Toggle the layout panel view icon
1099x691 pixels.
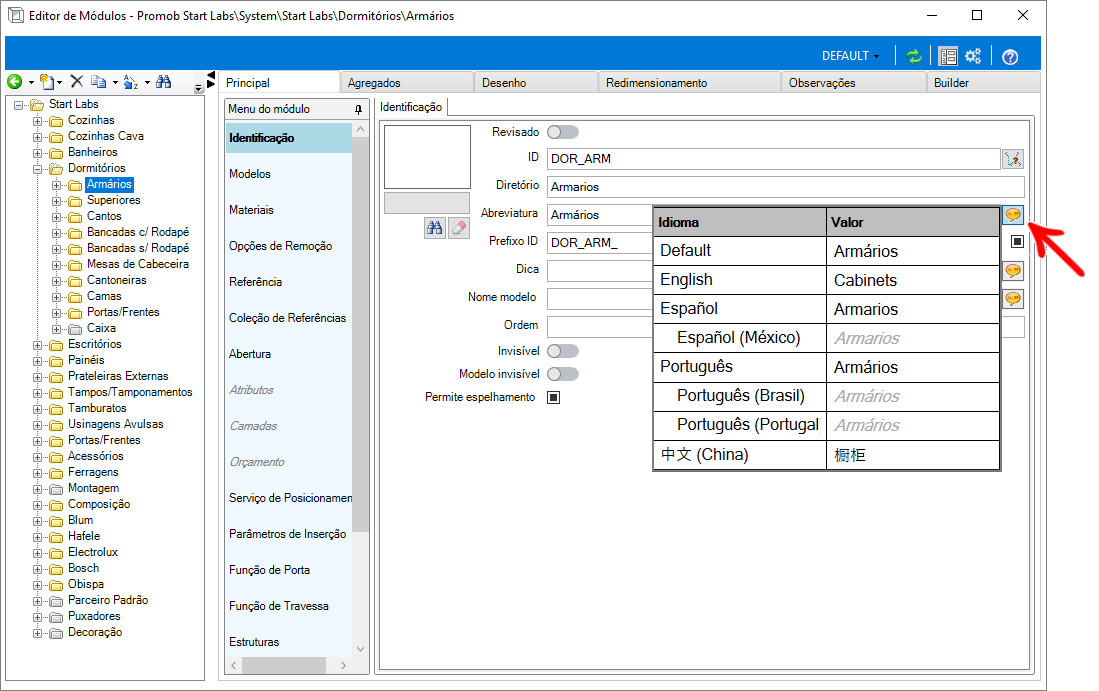tap(948, 56)
